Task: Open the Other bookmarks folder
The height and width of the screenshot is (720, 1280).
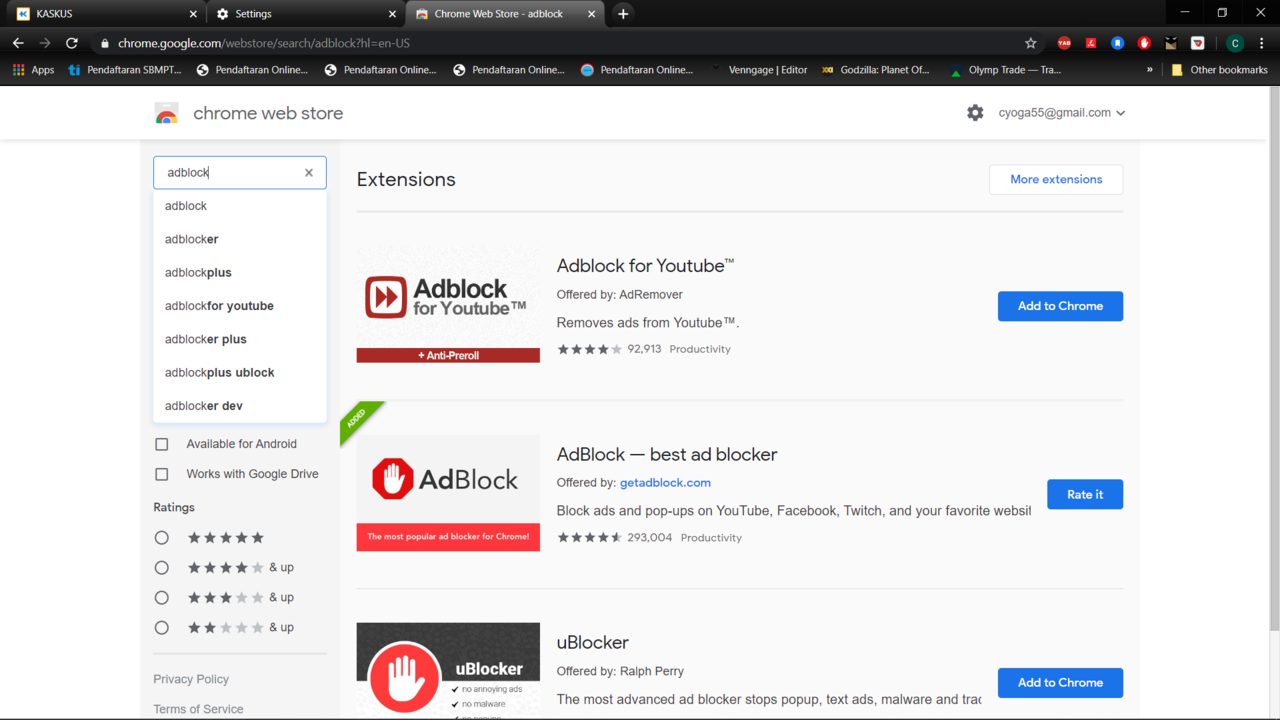Action: 1219,70
